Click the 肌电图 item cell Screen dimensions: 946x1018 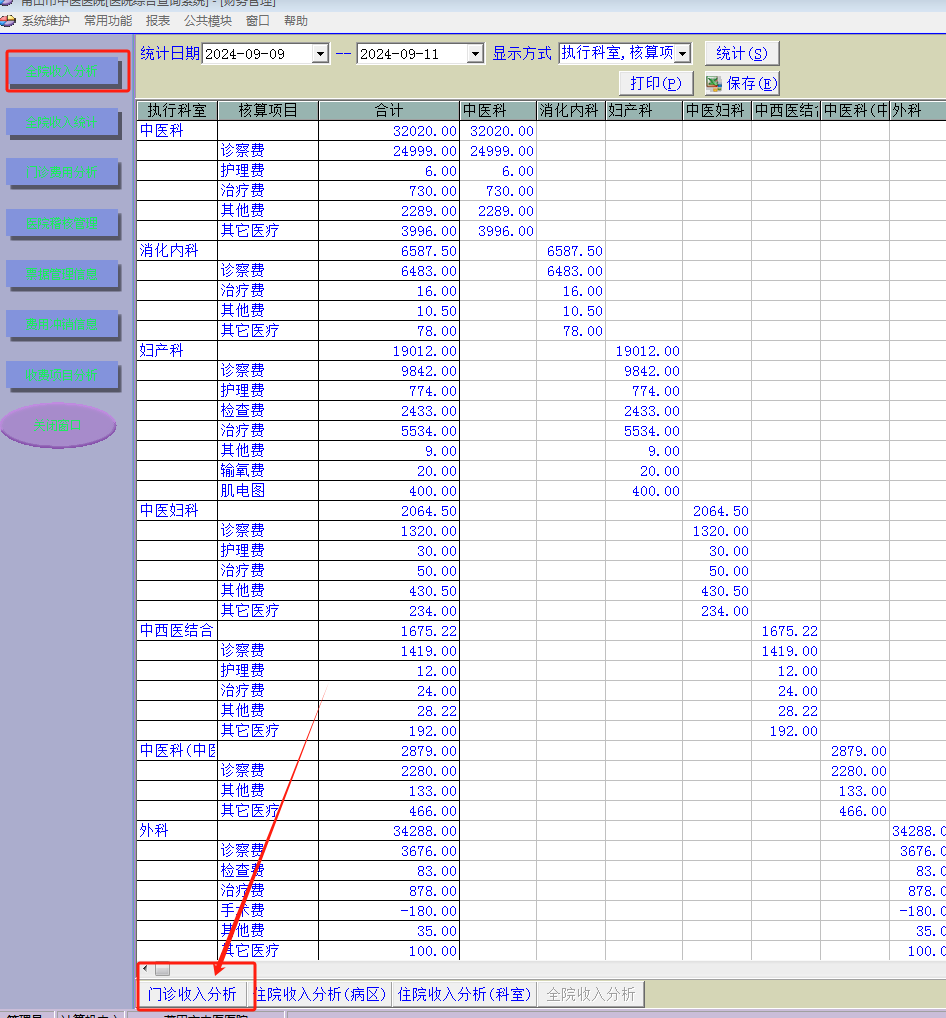(x=268, y=491)
